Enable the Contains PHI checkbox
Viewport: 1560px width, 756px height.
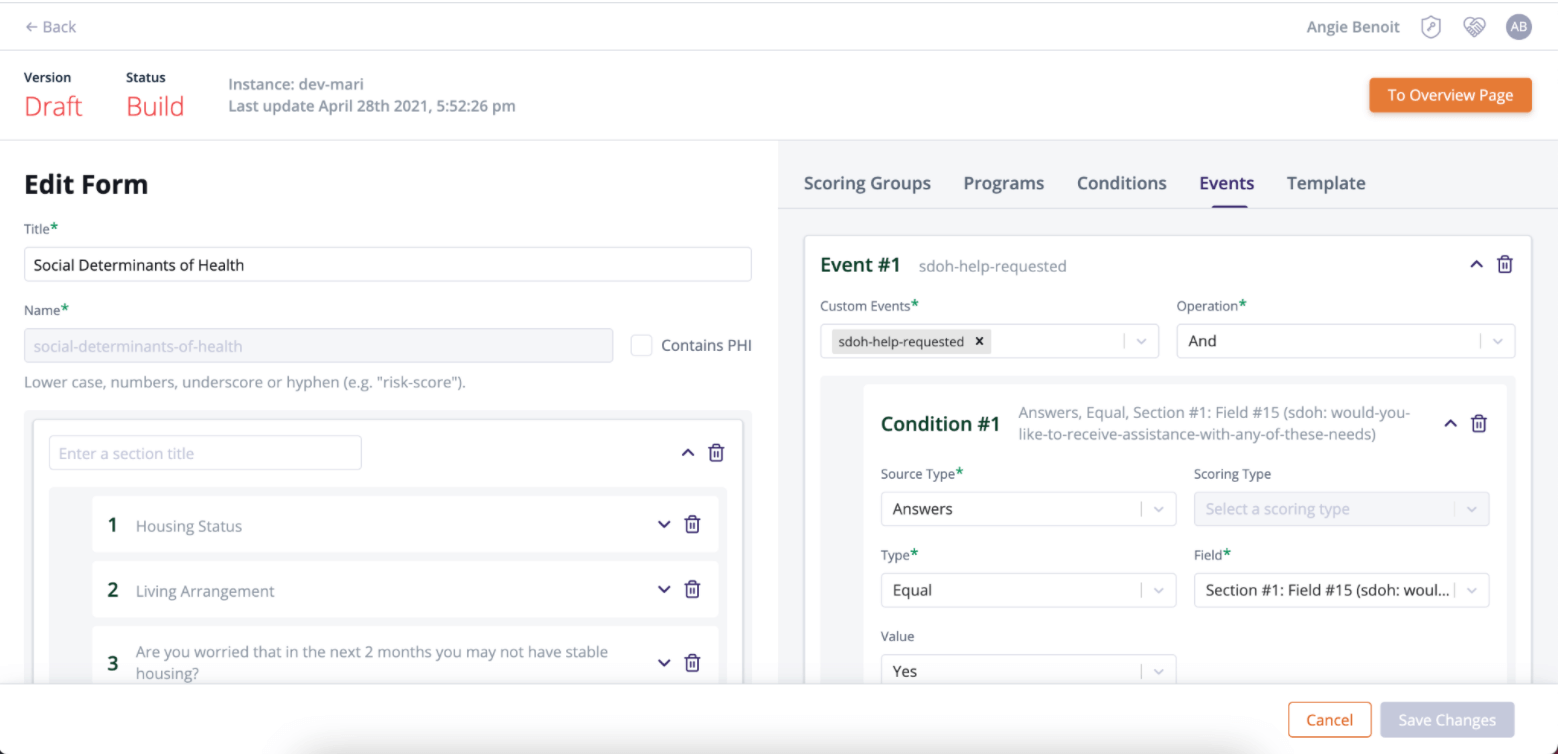641,345
